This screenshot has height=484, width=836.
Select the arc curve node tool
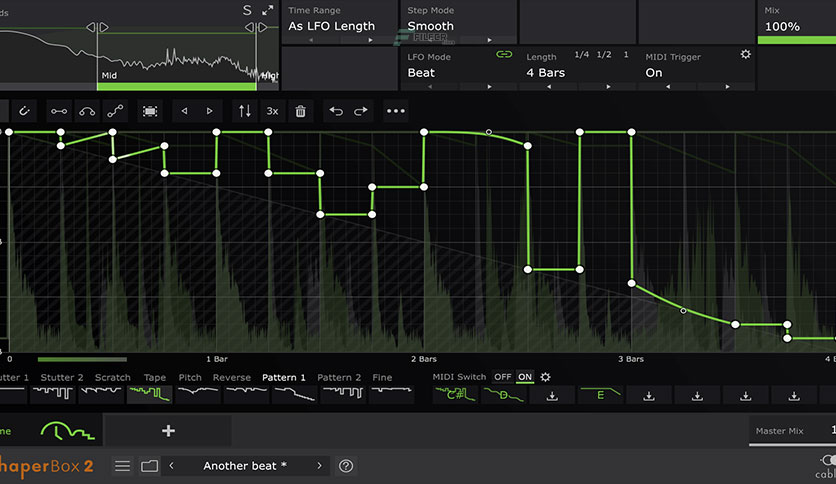point(87,111)
